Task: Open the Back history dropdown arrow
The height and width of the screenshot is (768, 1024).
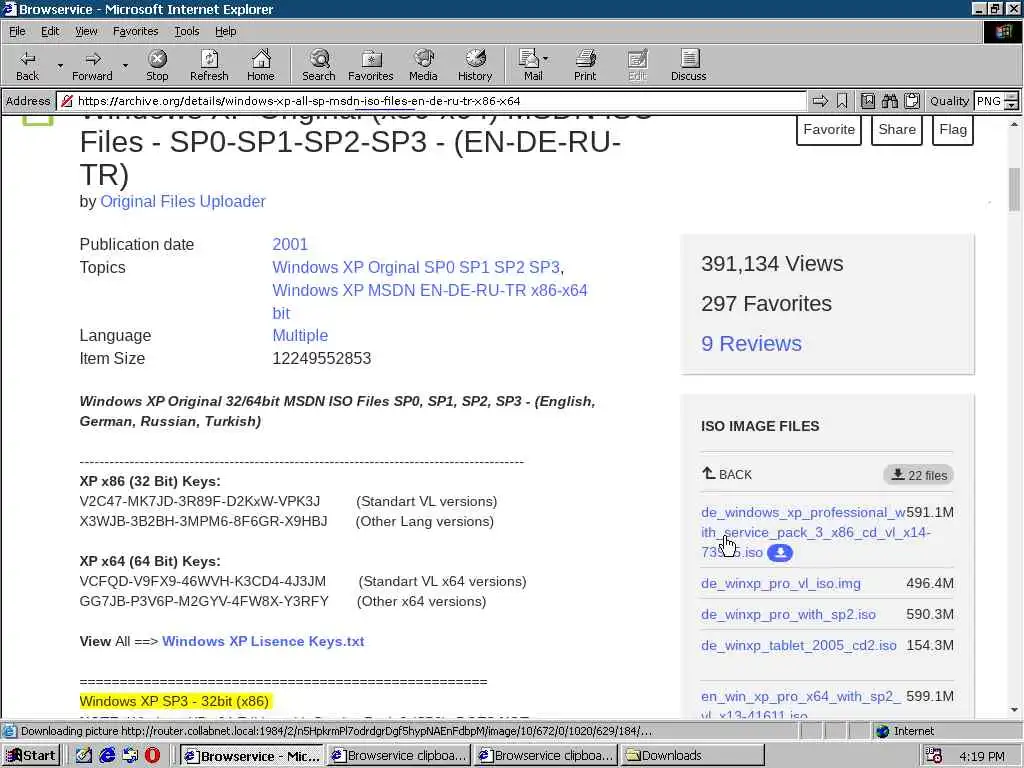Action: pos(60,66)
